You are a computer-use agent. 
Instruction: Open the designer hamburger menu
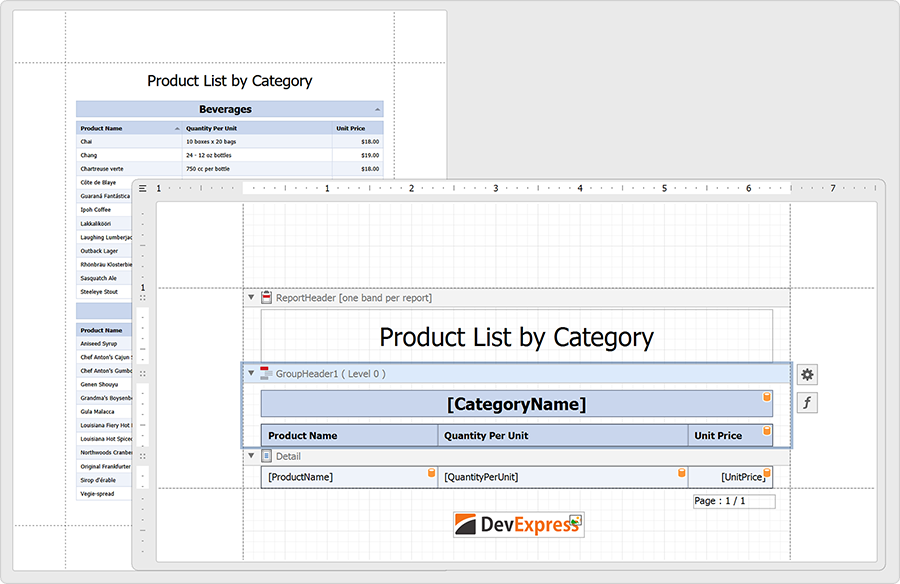143,188
